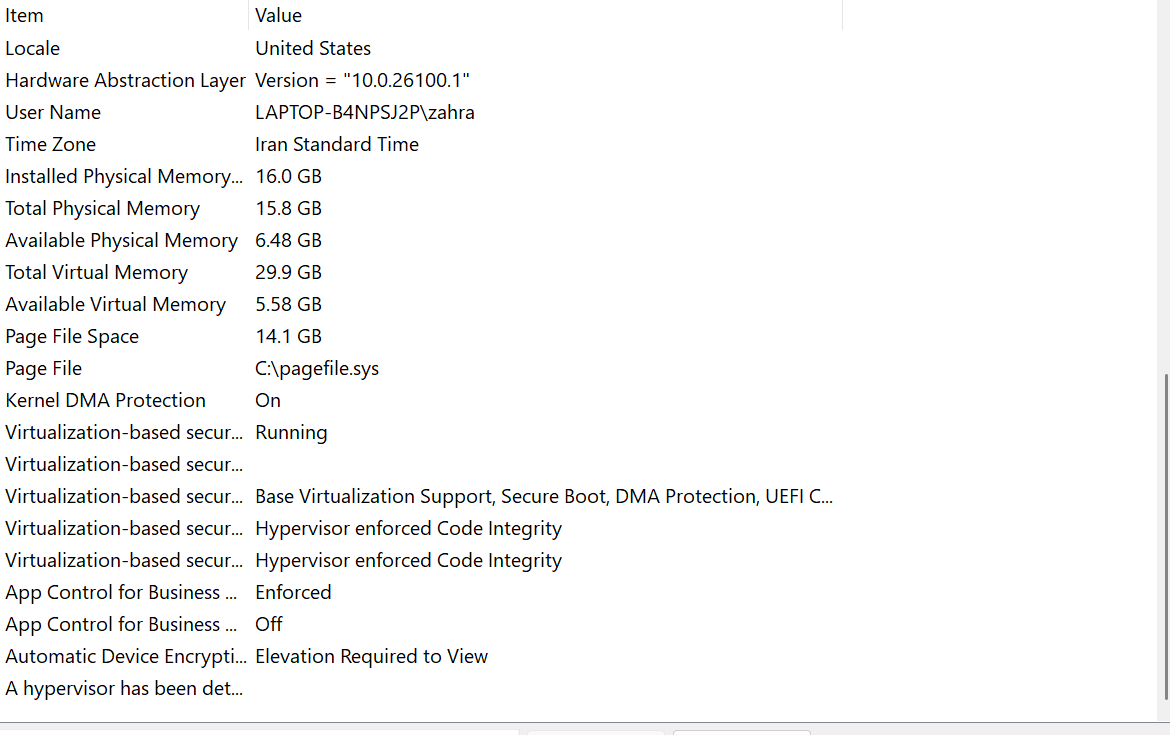Click the C:\pagefile.sys value
This screenshot has height=735, width=1170.
click(317, 368)
